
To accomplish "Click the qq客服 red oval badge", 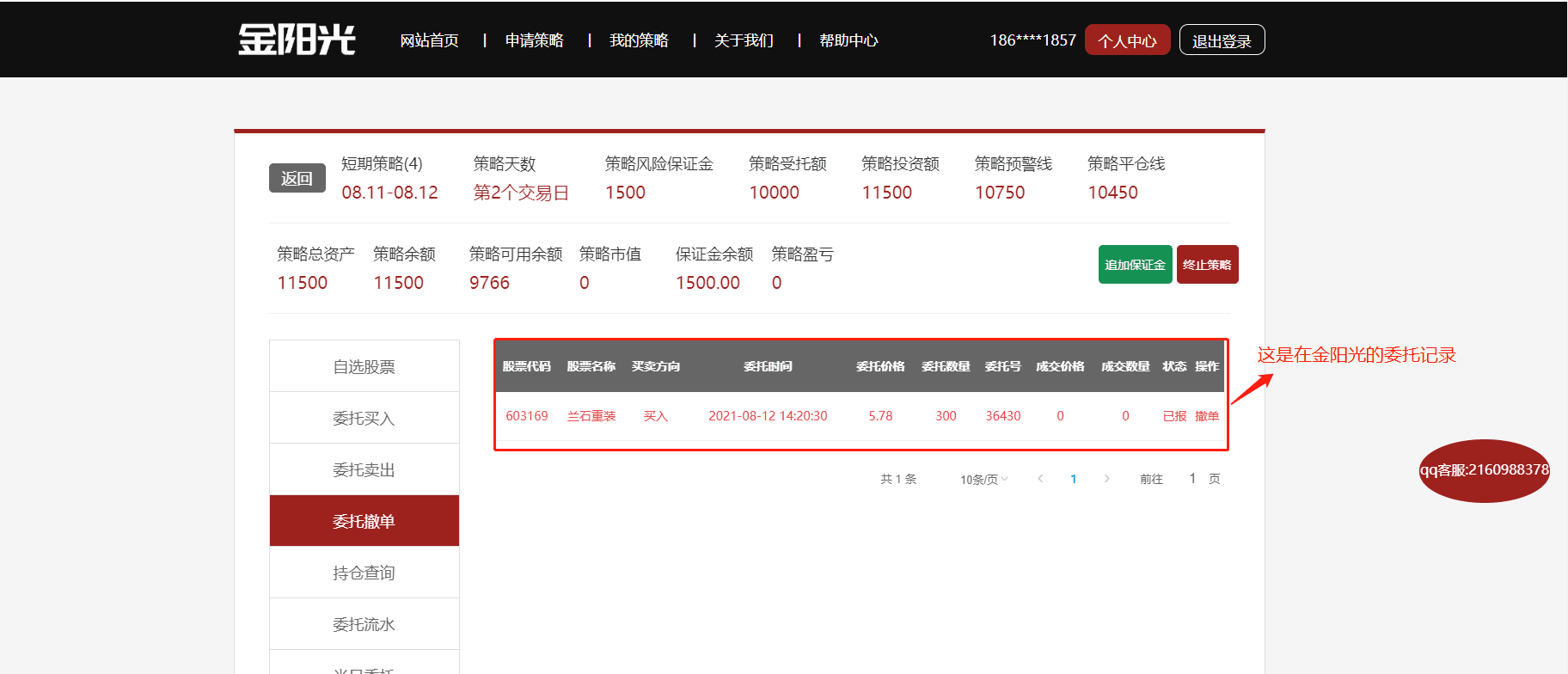I will coord(1484,470).
